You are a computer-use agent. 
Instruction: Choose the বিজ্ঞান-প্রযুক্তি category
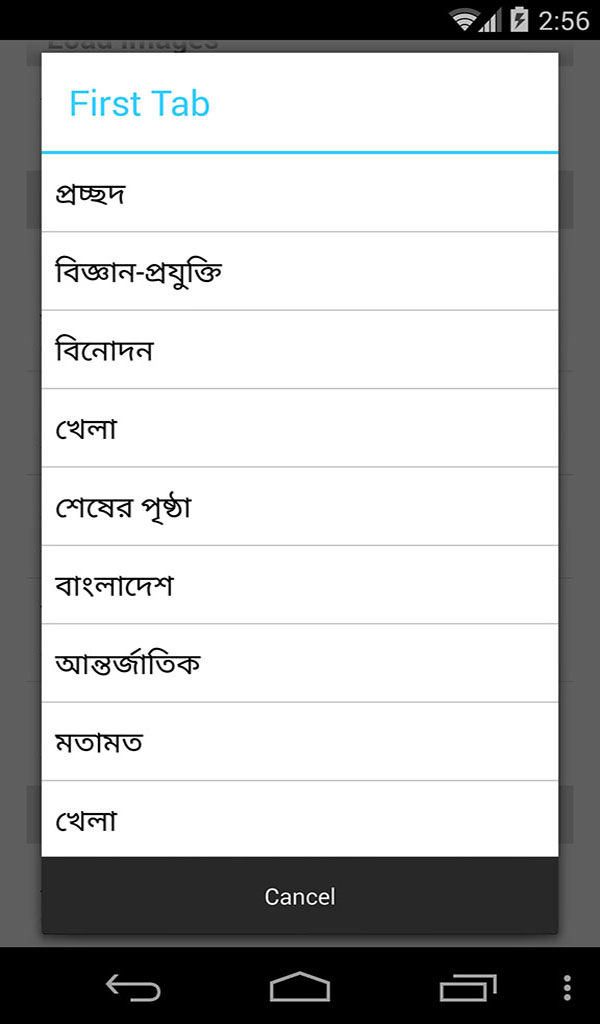click(299, 270)
